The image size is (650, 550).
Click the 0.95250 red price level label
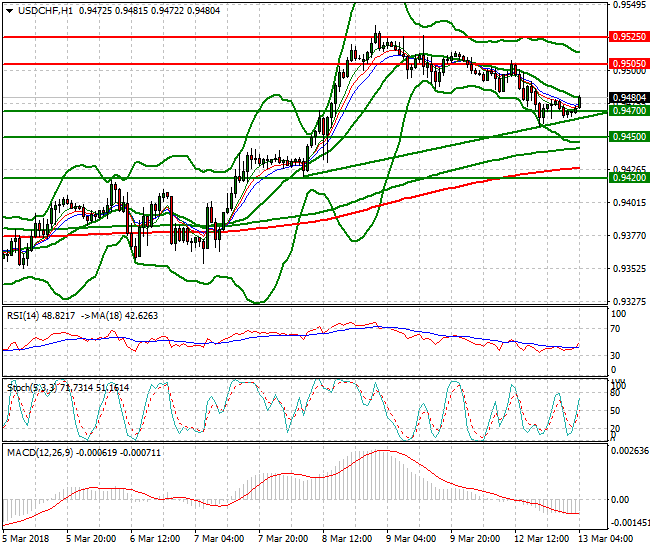(629, 37)
